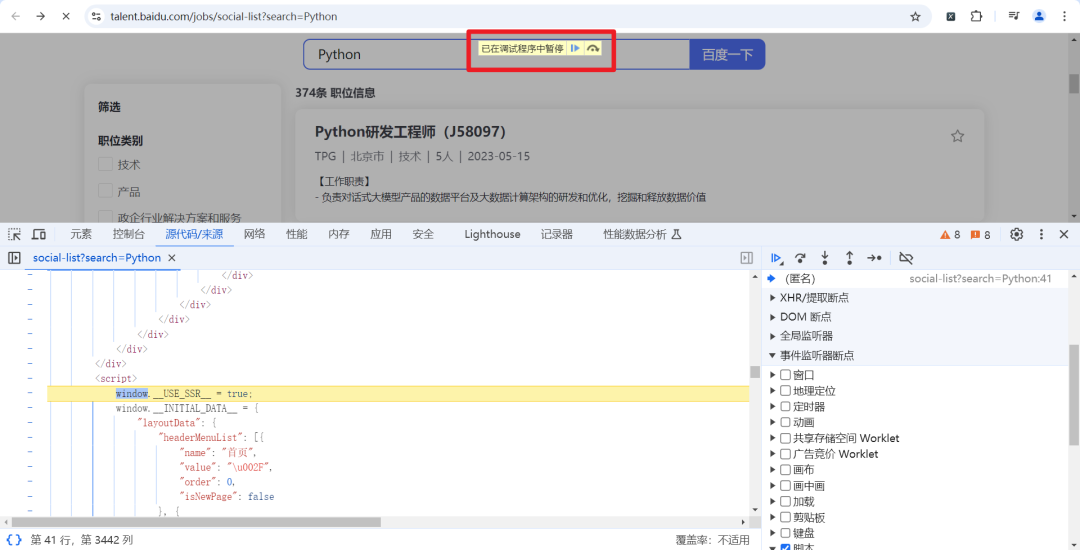The width and height of the screenshot is (1080, 550).
Task: Open the Chrome three-dot menu
Action: click(1065, 17)
